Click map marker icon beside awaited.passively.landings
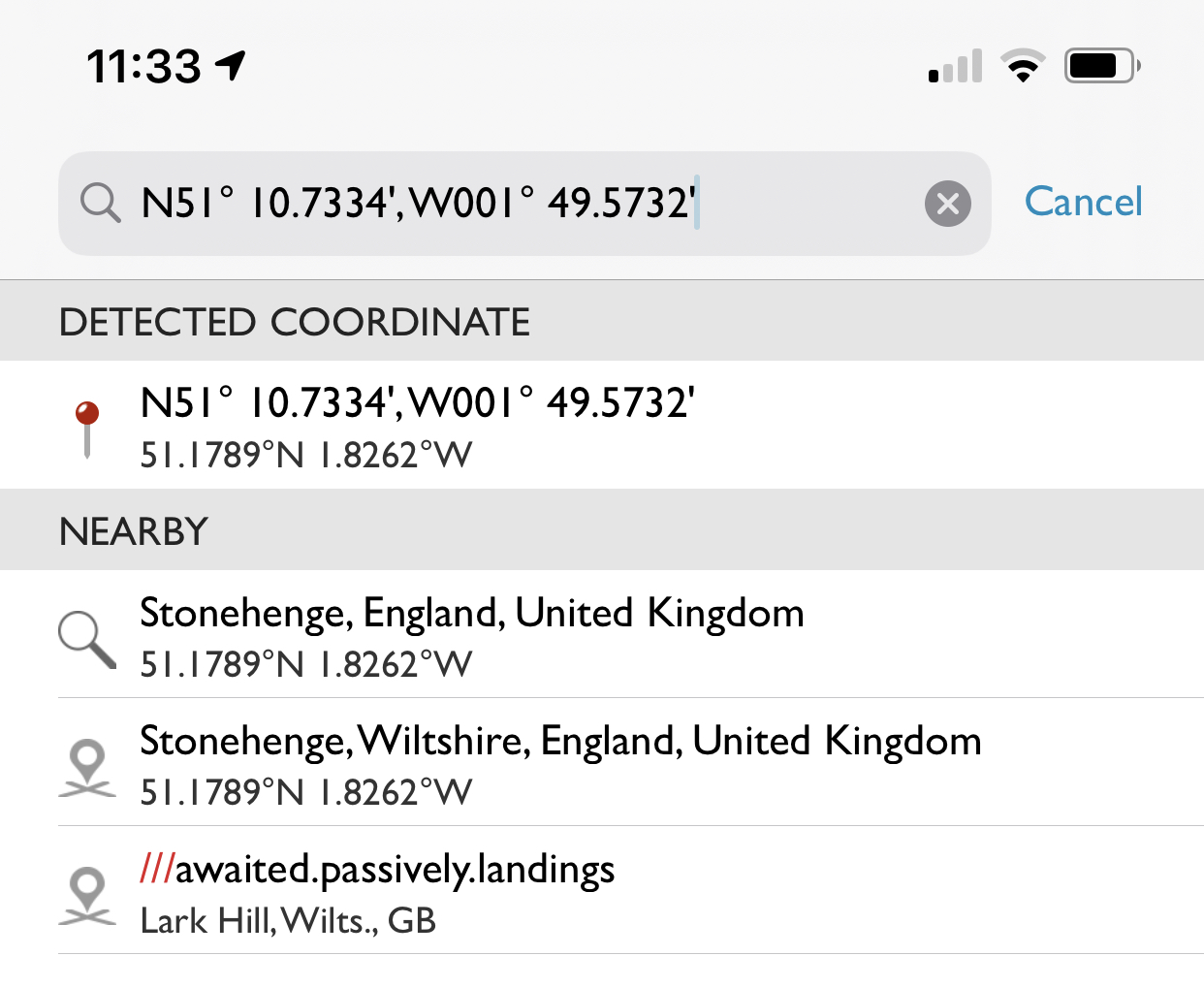Viewport: 1204px width, 988px height. point(87,896)
